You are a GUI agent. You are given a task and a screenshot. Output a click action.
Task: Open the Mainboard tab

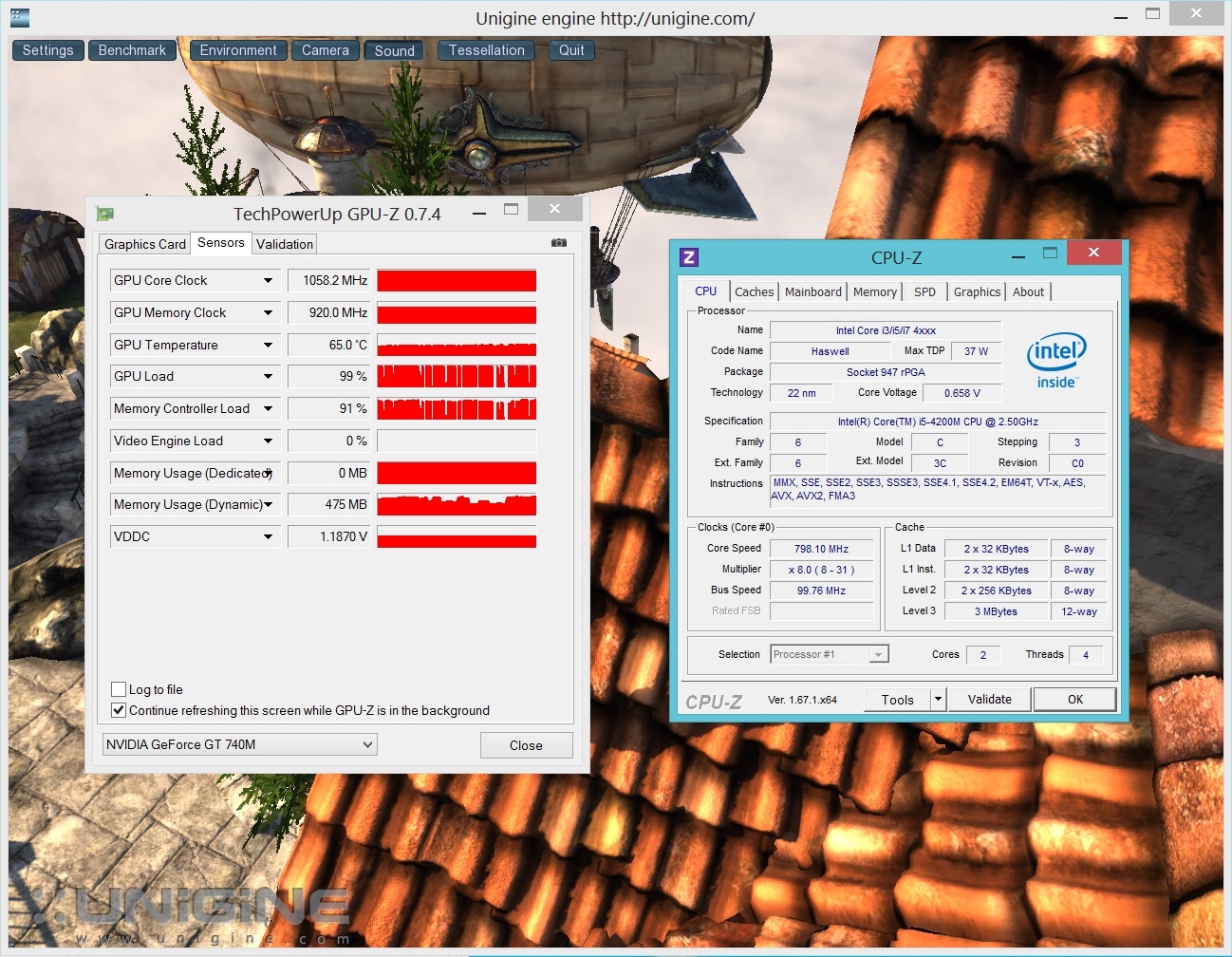pyautogui.click(x=813, y=292)
